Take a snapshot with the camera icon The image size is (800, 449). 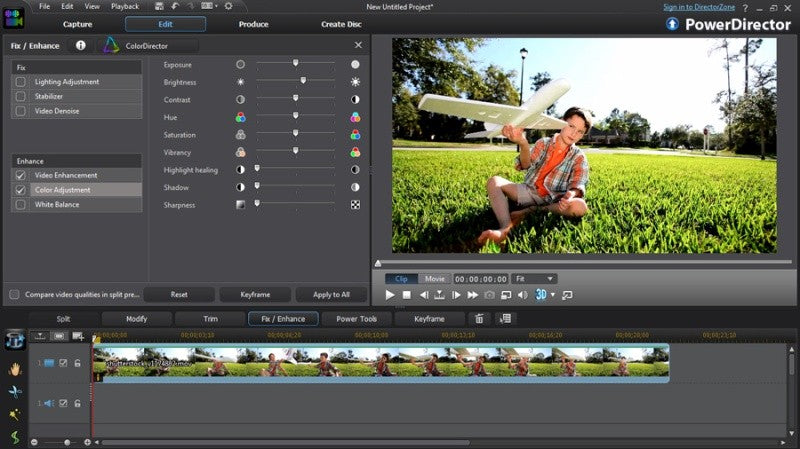click(x=489, y=295)
